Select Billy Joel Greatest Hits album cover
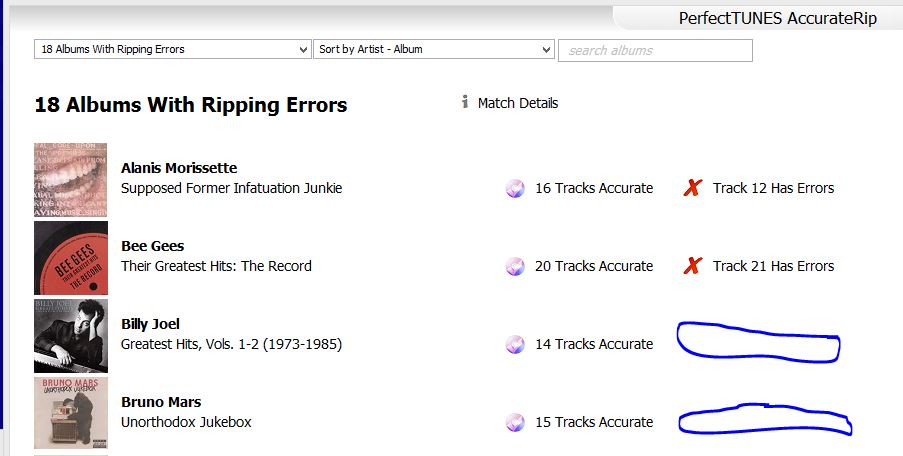This screenshot has width=903, height=456. 71,336
